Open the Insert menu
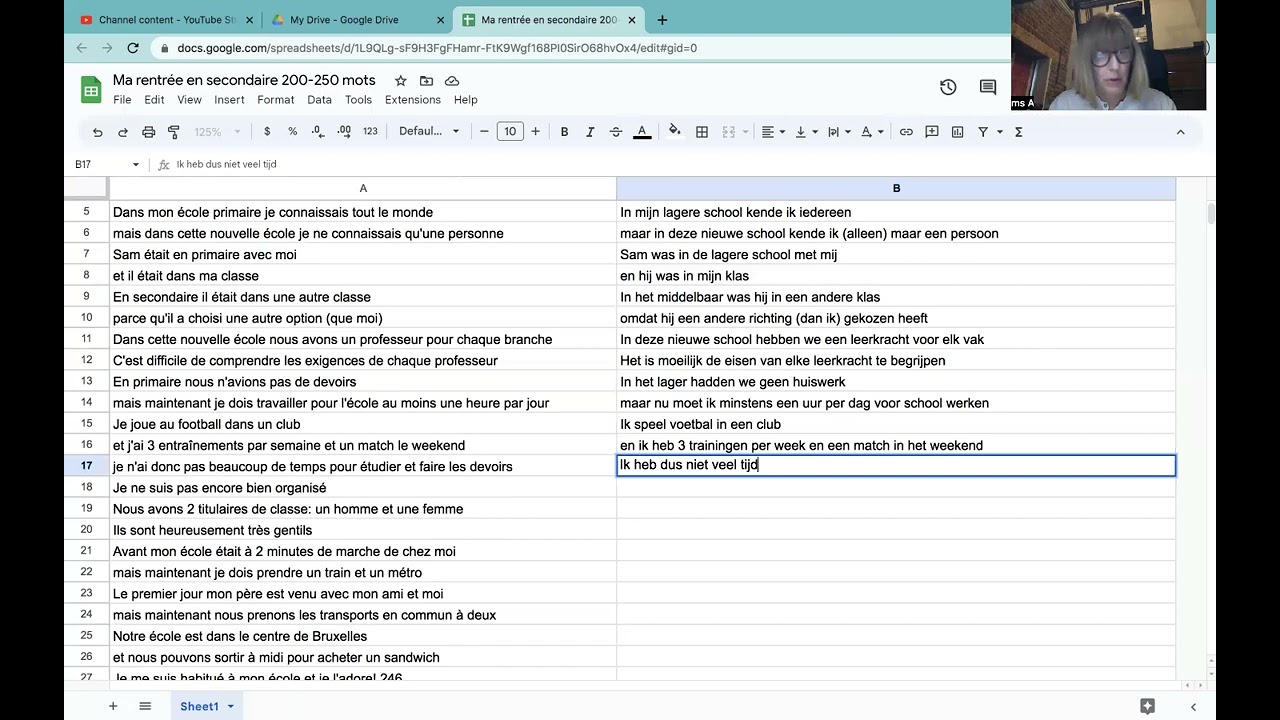This screenshot has width=1280, height=720. (229, 100)
